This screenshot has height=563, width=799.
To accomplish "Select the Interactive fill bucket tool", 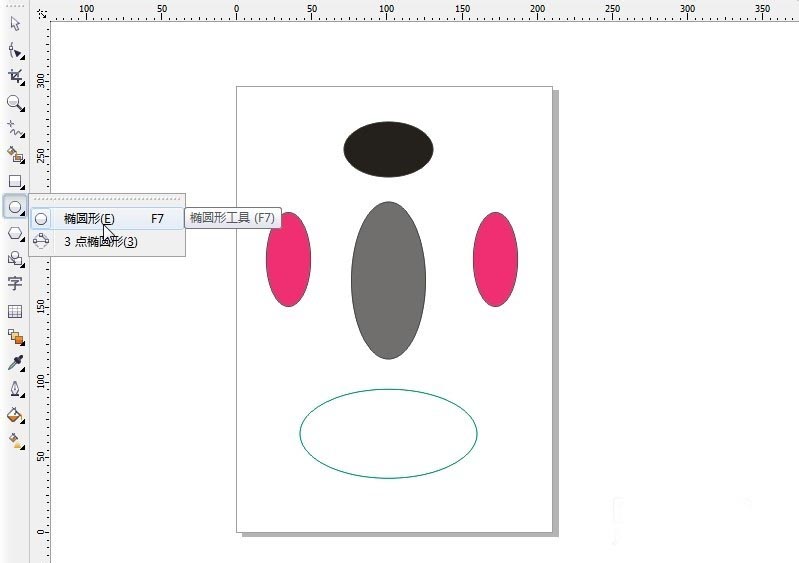I will (15, 415).
